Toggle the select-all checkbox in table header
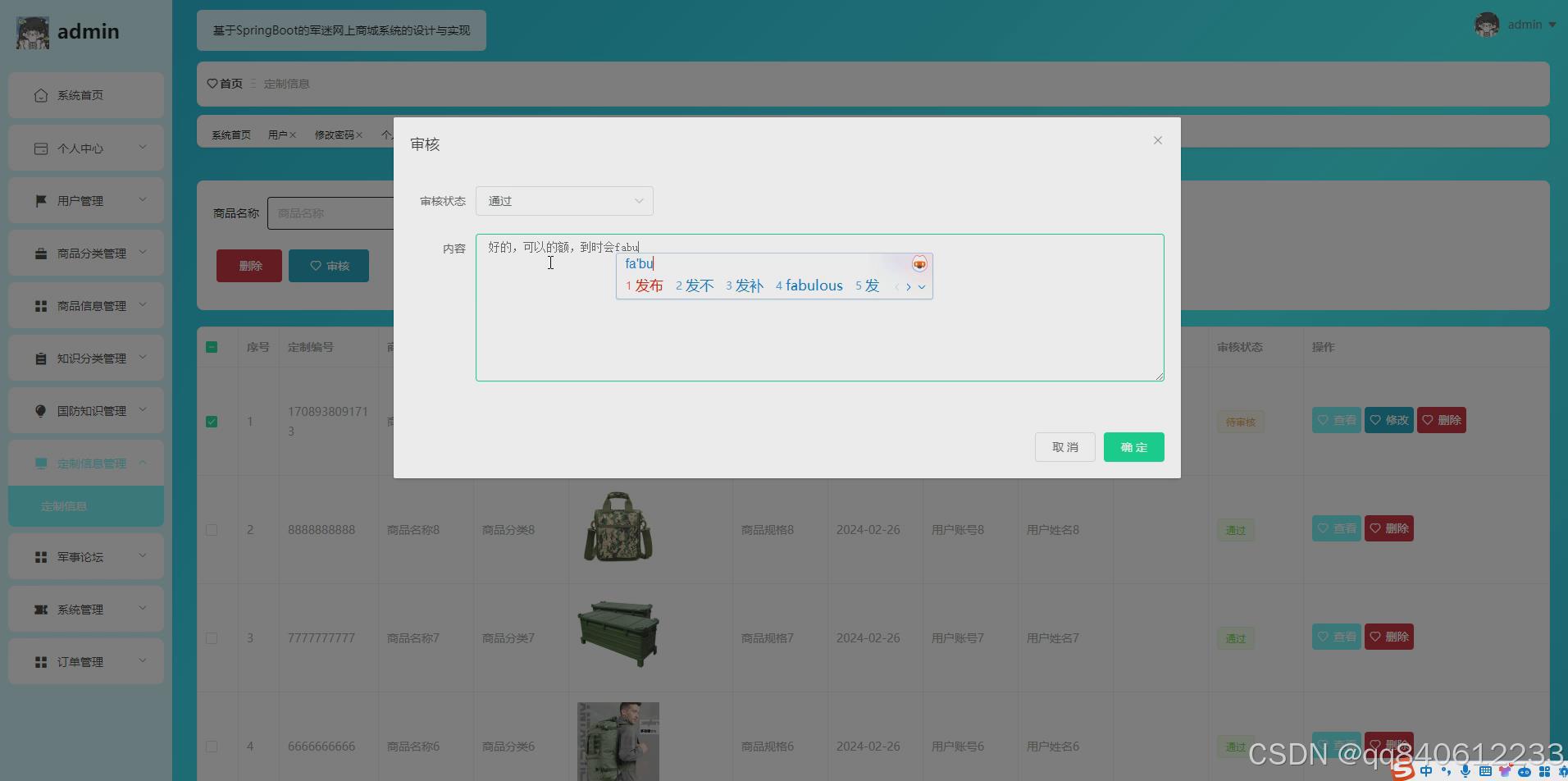 click(212, 347)
